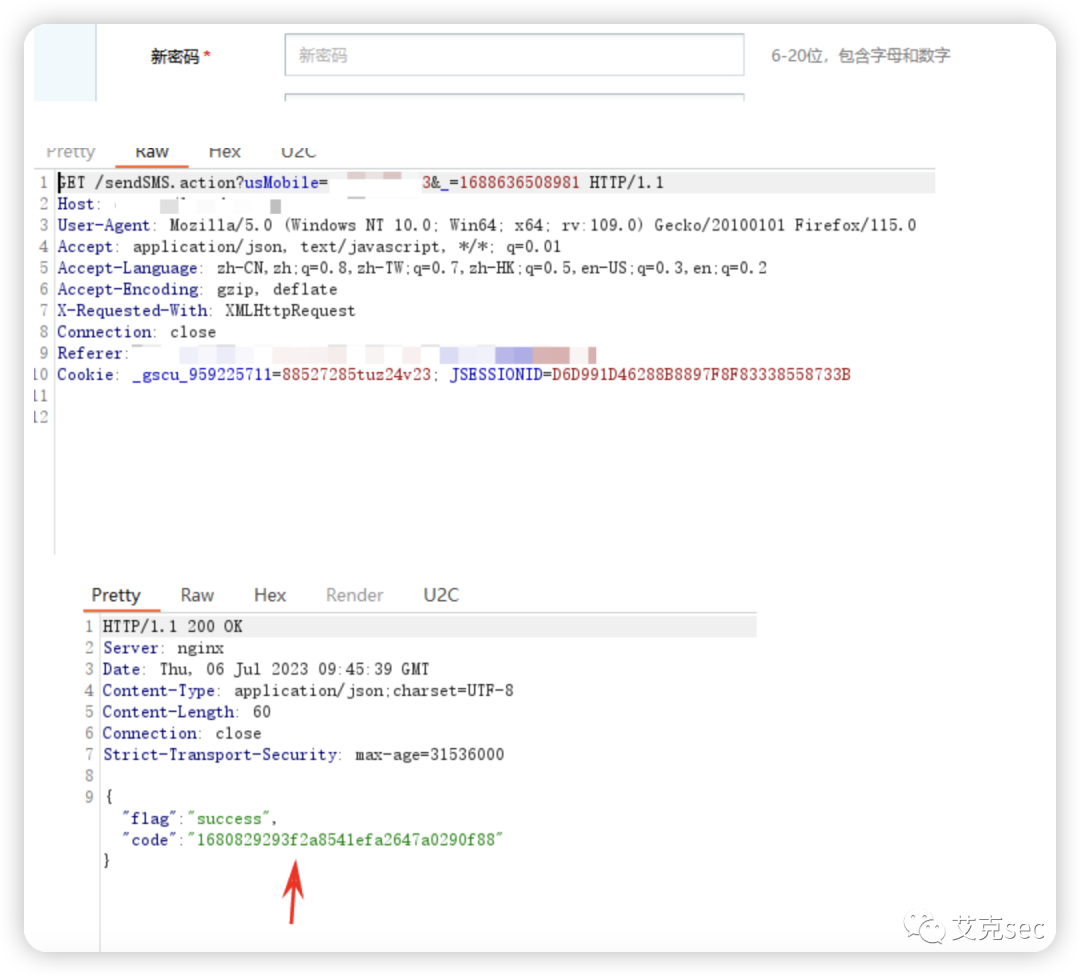Open the request Hex tab

point(225,152)
